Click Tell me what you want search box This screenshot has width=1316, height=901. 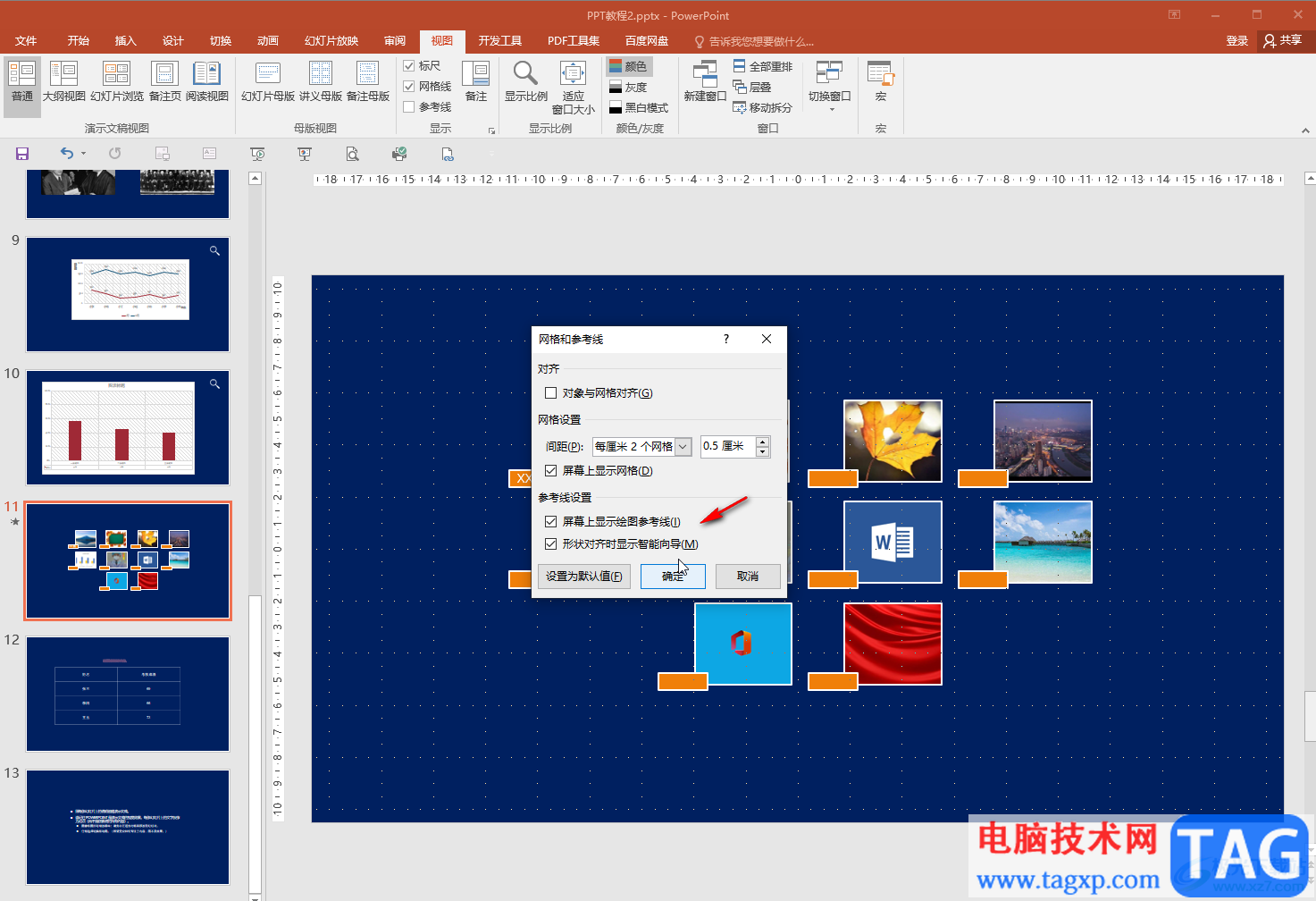pyautogui.click(x=755, y=41)
